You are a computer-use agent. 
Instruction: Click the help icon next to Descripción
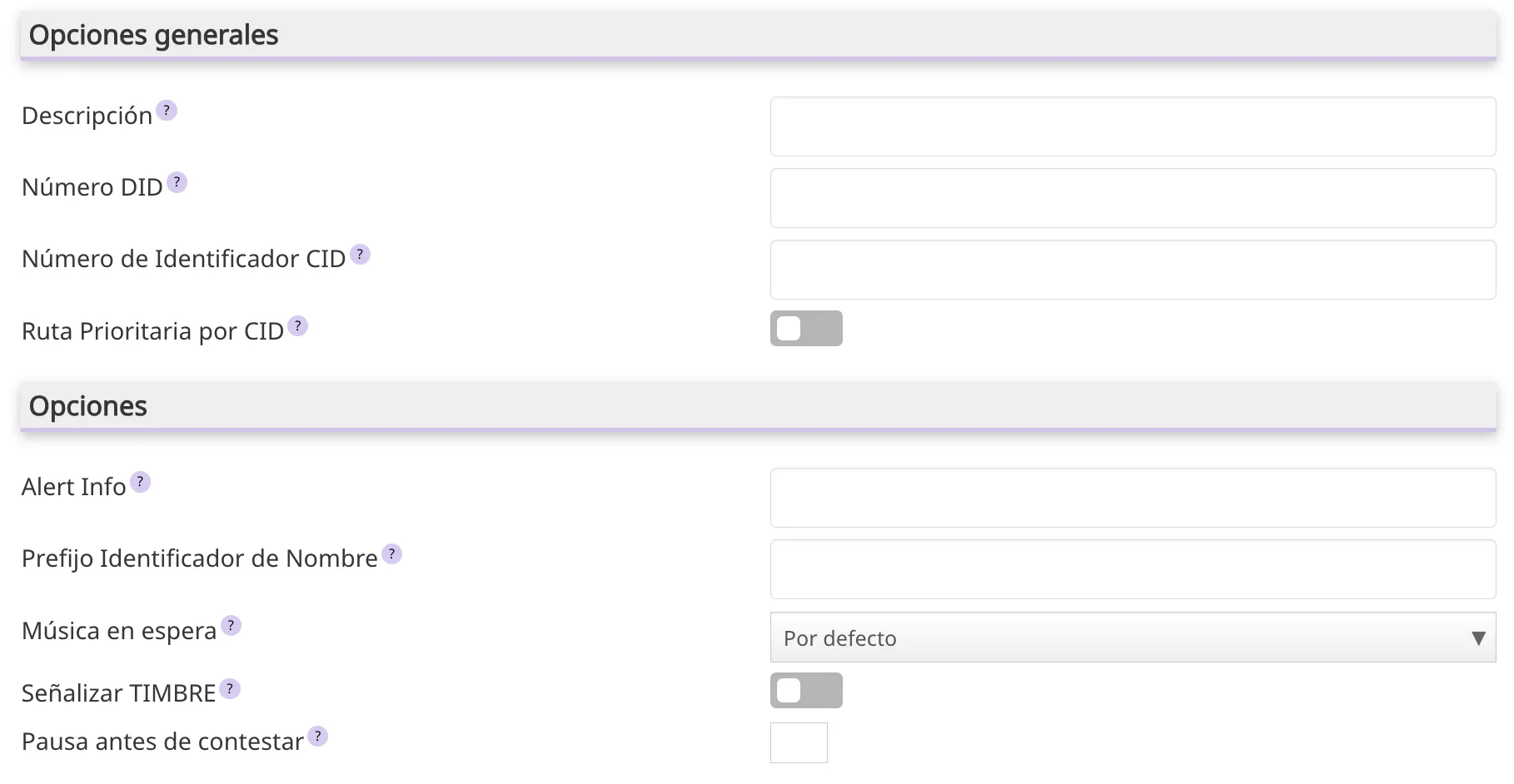(x=167, y=111)
